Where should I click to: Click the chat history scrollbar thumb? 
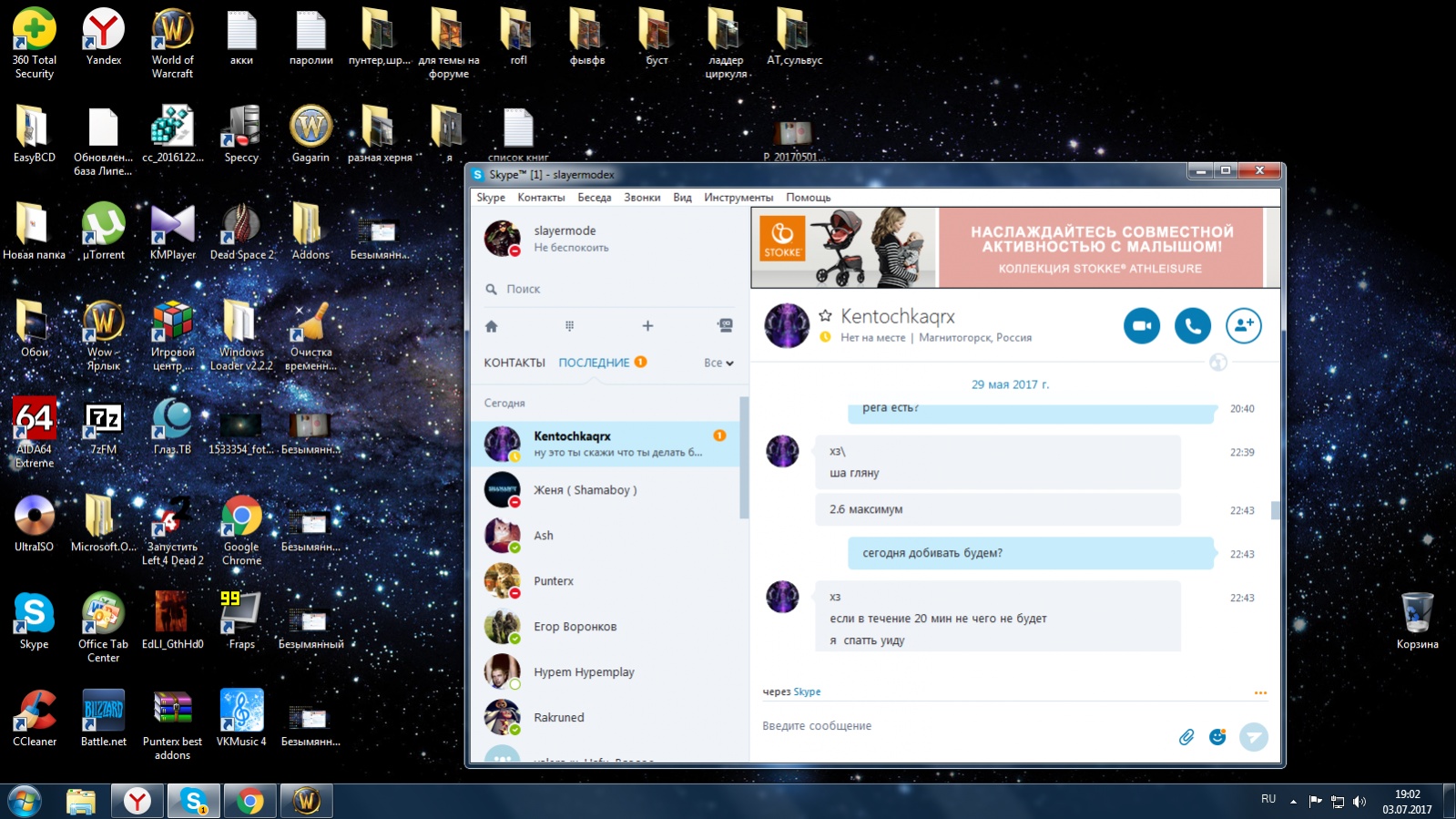(x=1276, y=510)
